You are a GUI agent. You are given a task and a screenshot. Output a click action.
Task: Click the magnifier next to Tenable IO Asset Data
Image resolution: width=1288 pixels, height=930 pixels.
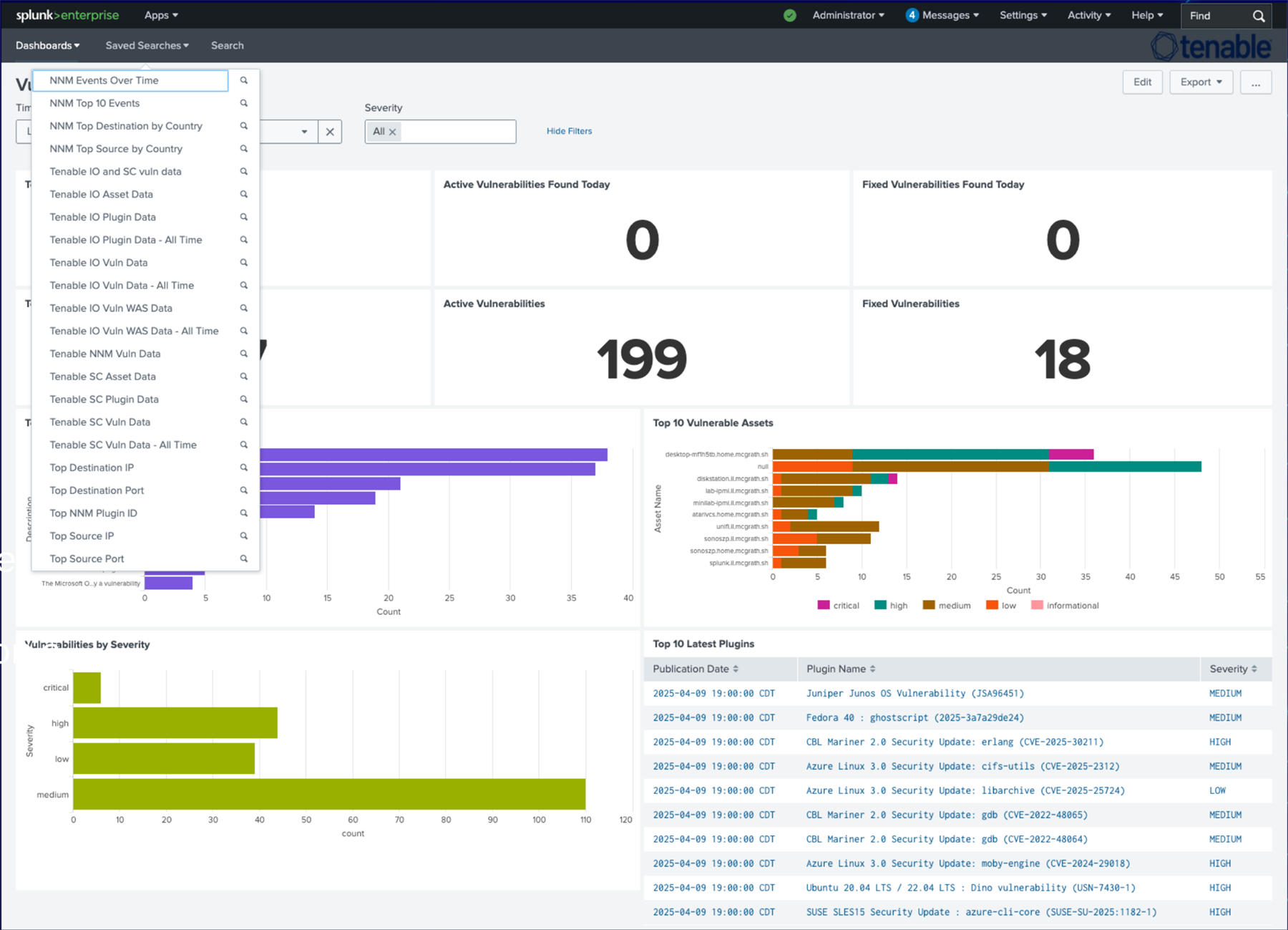[244, 194]
